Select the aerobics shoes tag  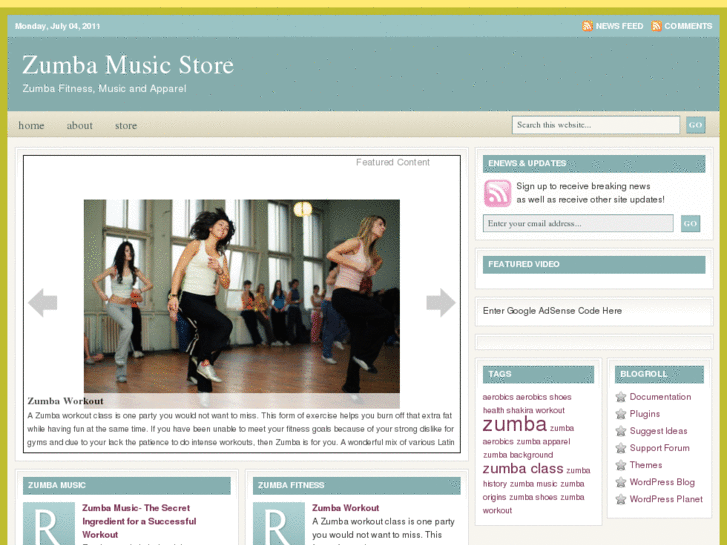(543, 397)
